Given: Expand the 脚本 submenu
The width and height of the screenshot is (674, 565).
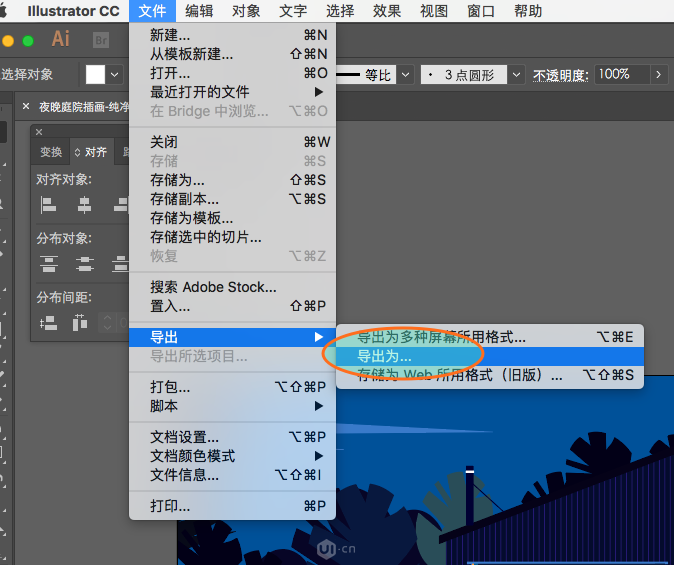Looking at the screenshot, I should (x=232, y=406).
